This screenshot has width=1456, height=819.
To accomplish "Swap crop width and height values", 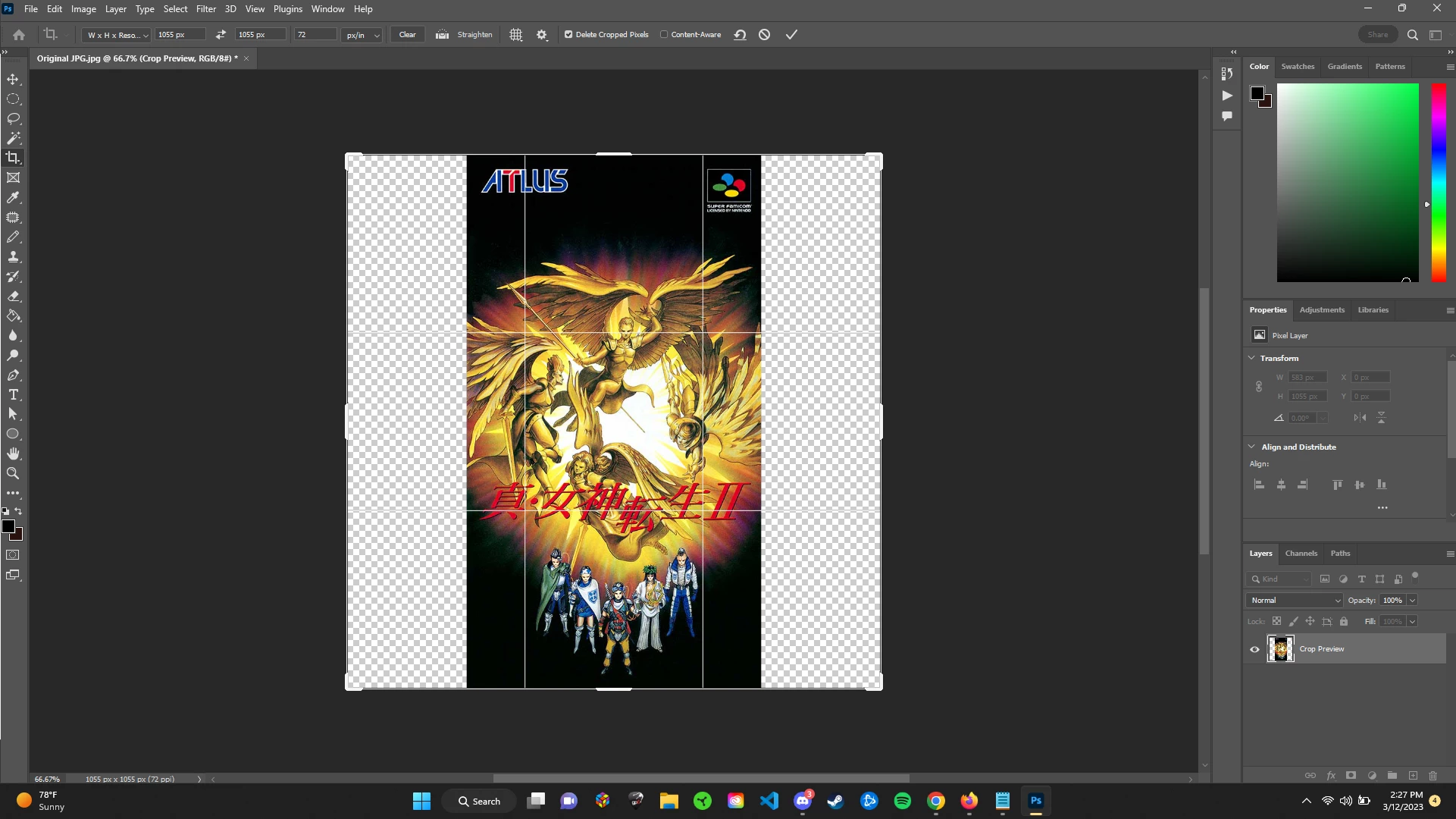I will pyautogui.click(x=221, y=35).
